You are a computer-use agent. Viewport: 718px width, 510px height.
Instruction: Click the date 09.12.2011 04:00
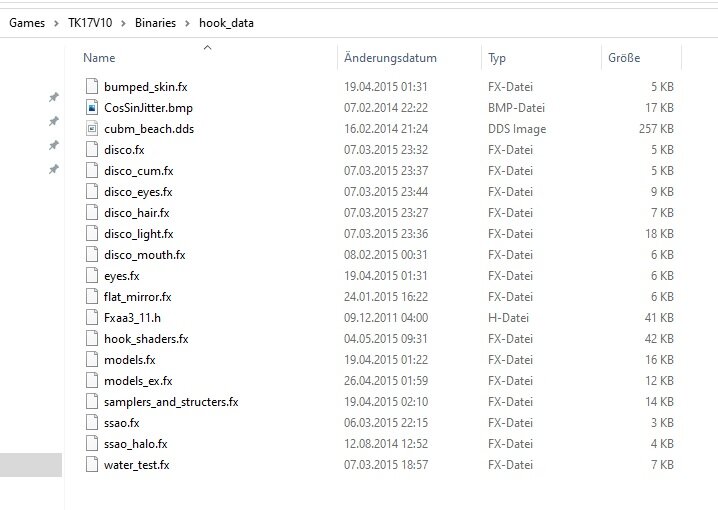pyautogui.click(x=386, y=318)
